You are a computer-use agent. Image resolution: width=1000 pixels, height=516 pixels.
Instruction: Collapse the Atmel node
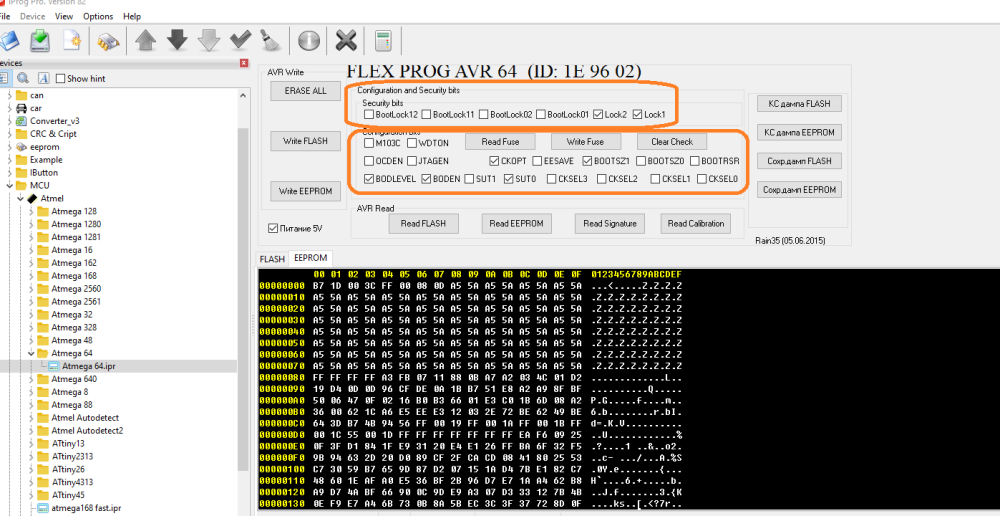[20, 198]
